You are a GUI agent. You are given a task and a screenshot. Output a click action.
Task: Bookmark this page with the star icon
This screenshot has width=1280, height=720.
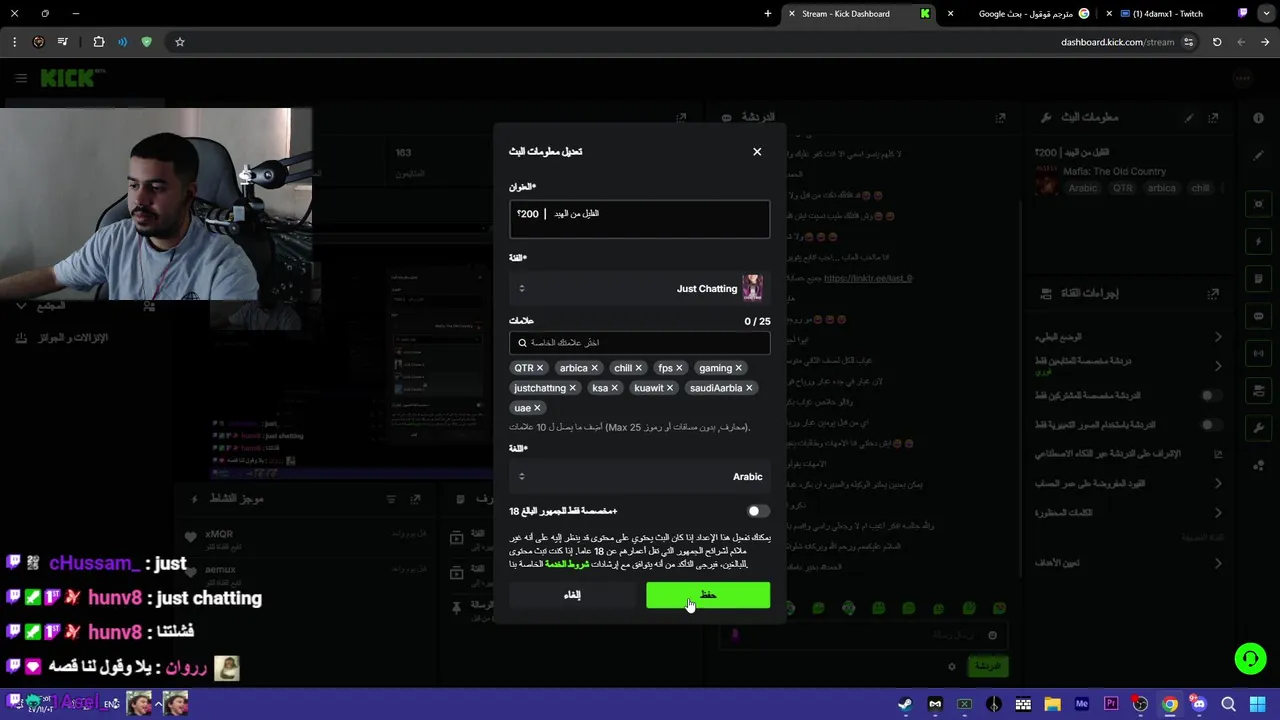point(180,42)
